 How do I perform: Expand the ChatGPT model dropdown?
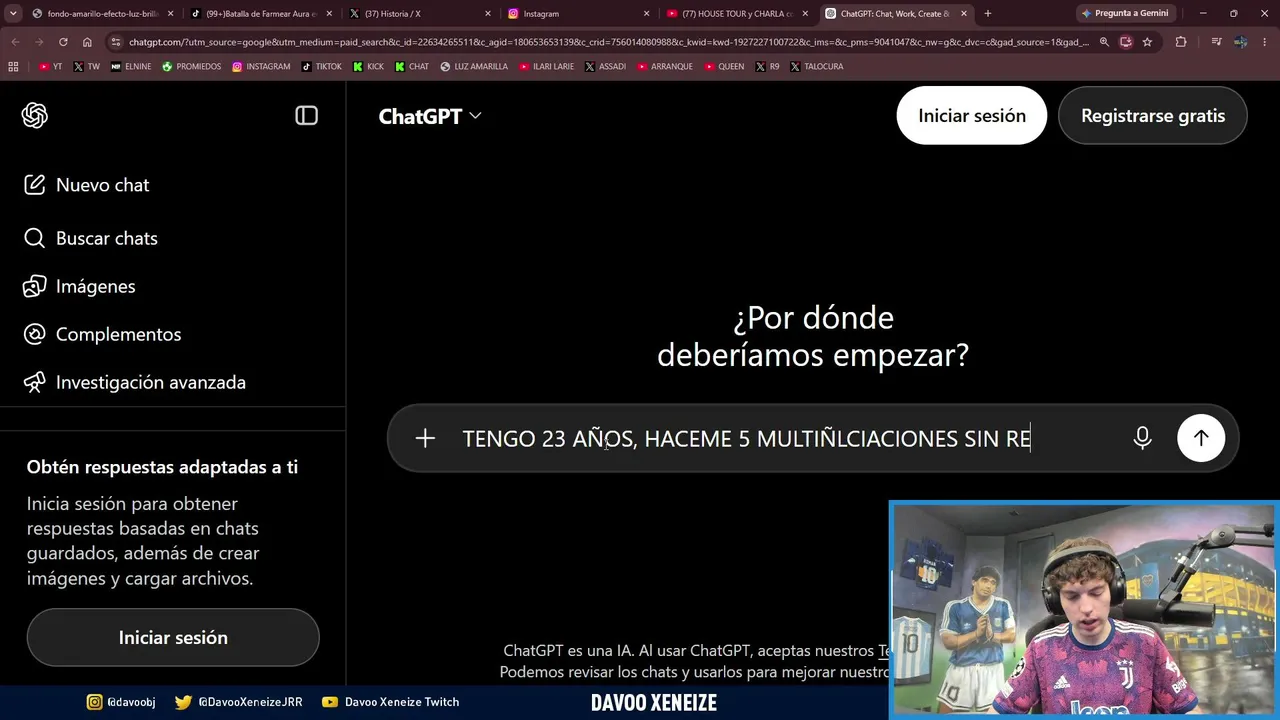(x=430, y=116)
